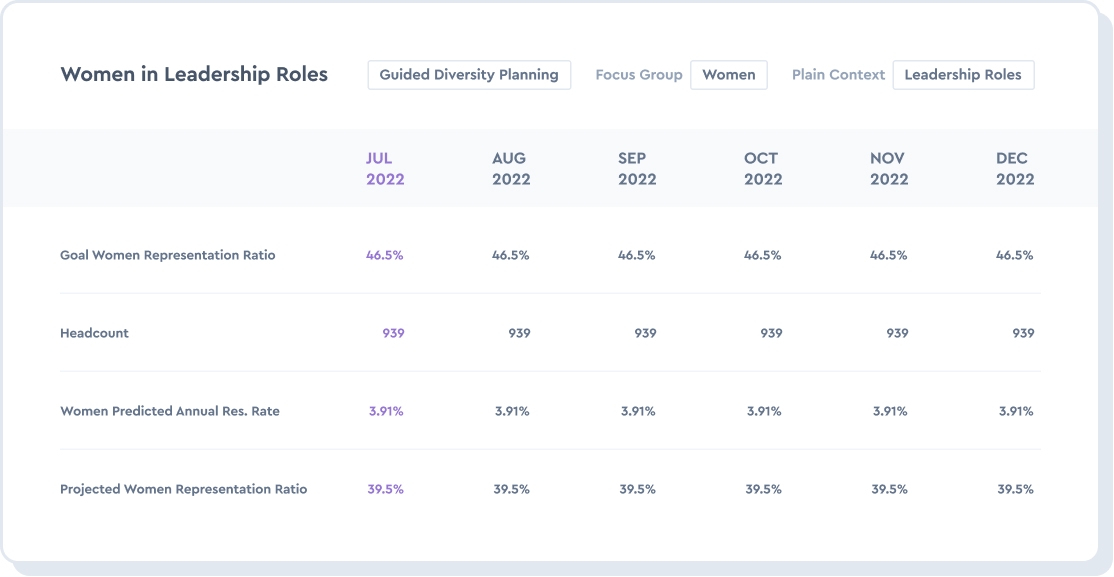Select the JUL 2022 column header
The image size is (1114, 577).
(x=385, y=168)
